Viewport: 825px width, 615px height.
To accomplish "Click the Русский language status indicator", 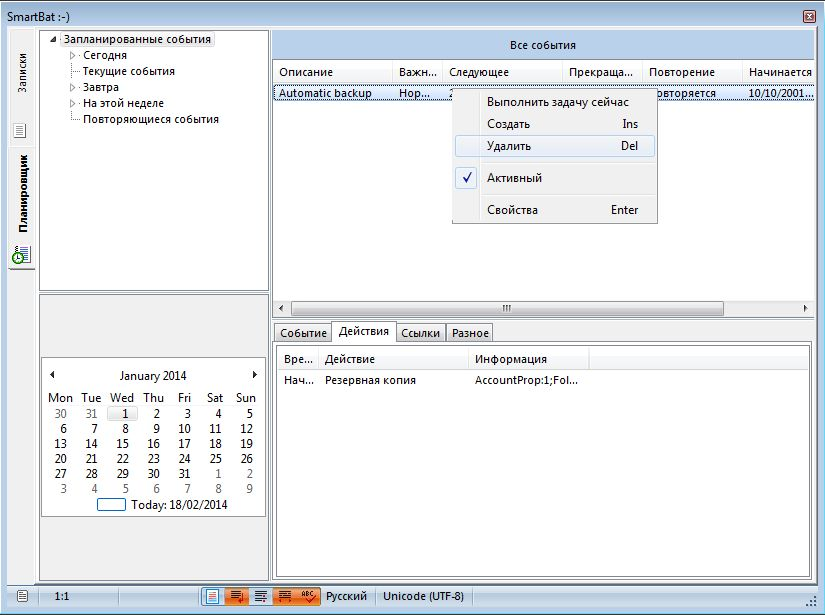I will [x=346, y=596].
